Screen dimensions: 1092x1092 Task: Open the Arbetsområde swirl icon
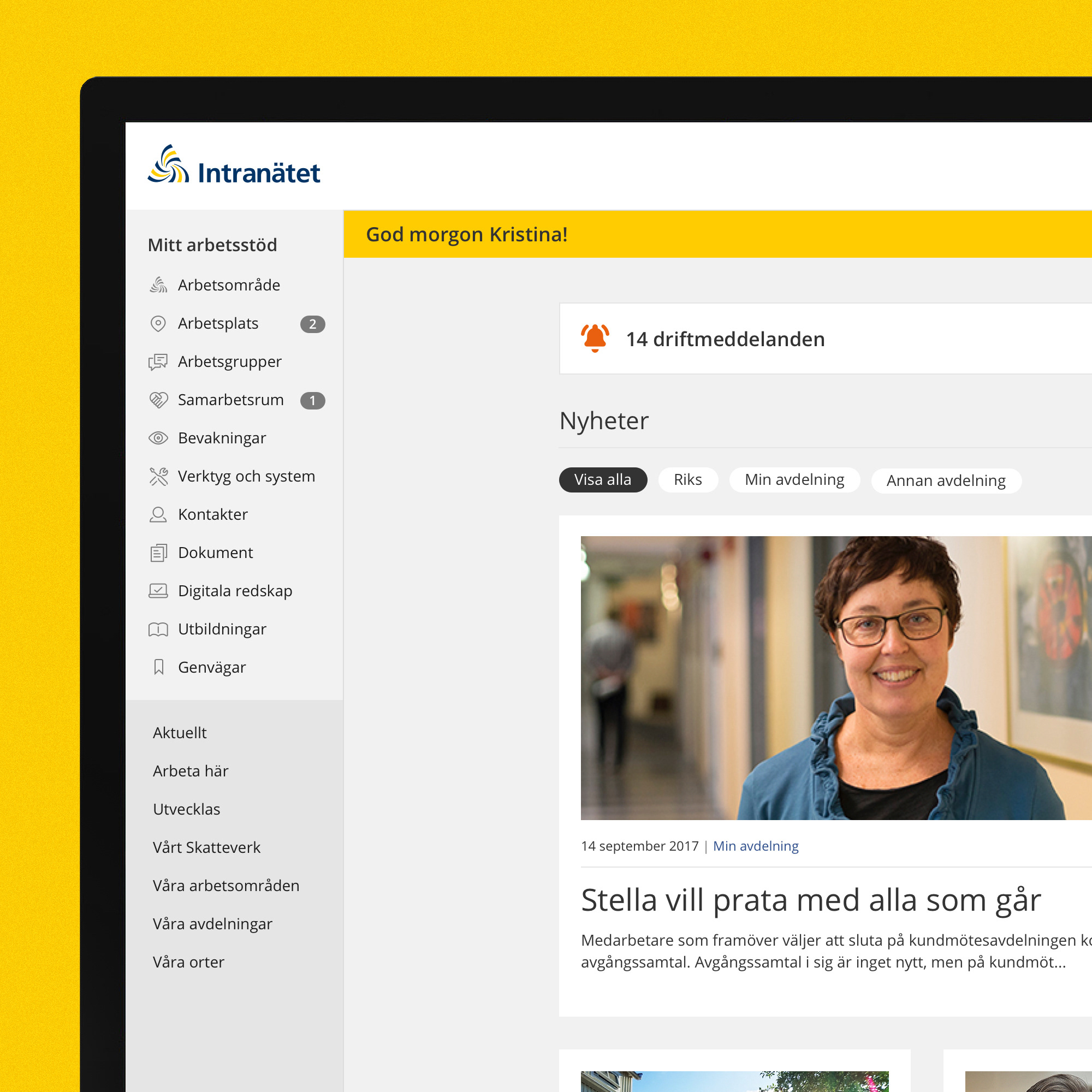coord(158,285)
